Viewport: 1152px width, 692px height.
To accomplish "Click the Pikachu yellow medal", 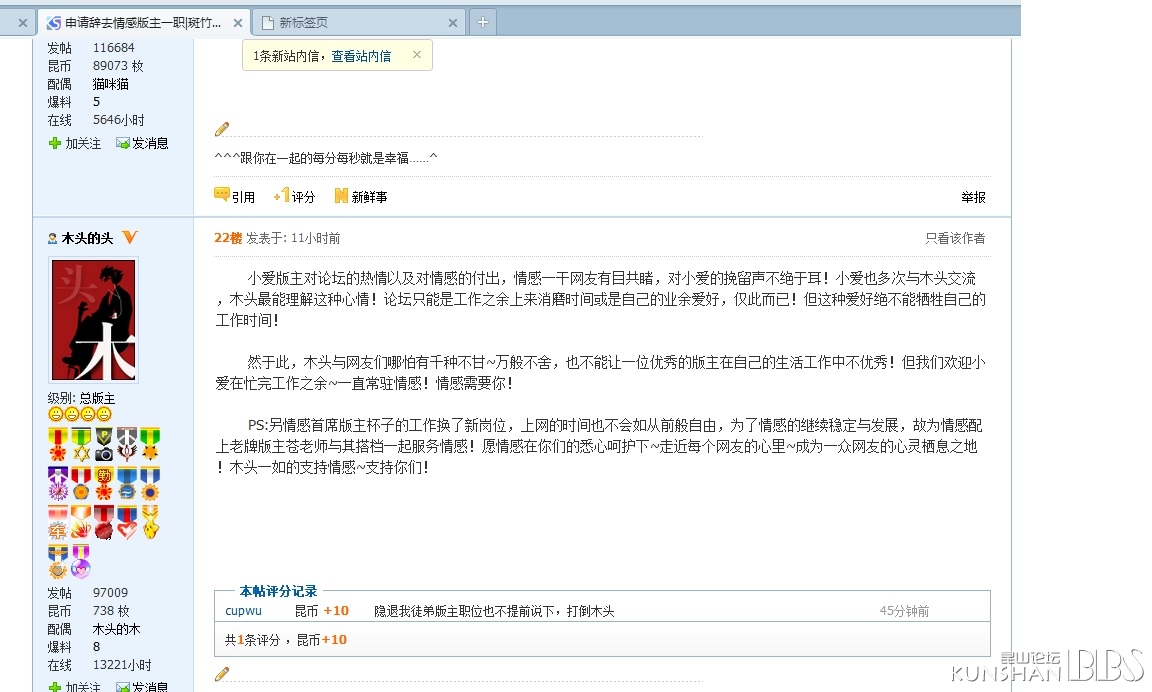I will [x=151, y=523].
